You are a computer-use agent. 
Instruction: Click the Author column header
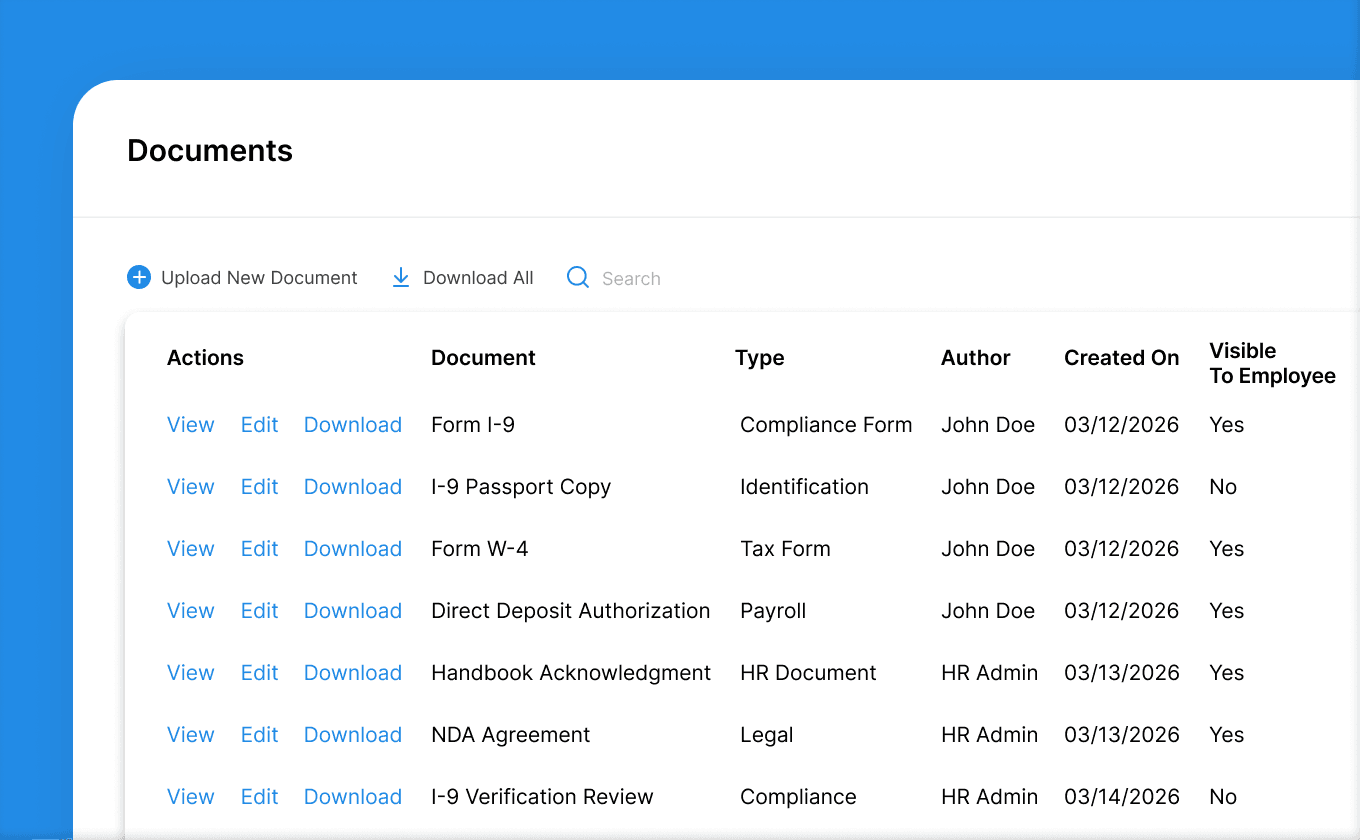tap(975, 357)
